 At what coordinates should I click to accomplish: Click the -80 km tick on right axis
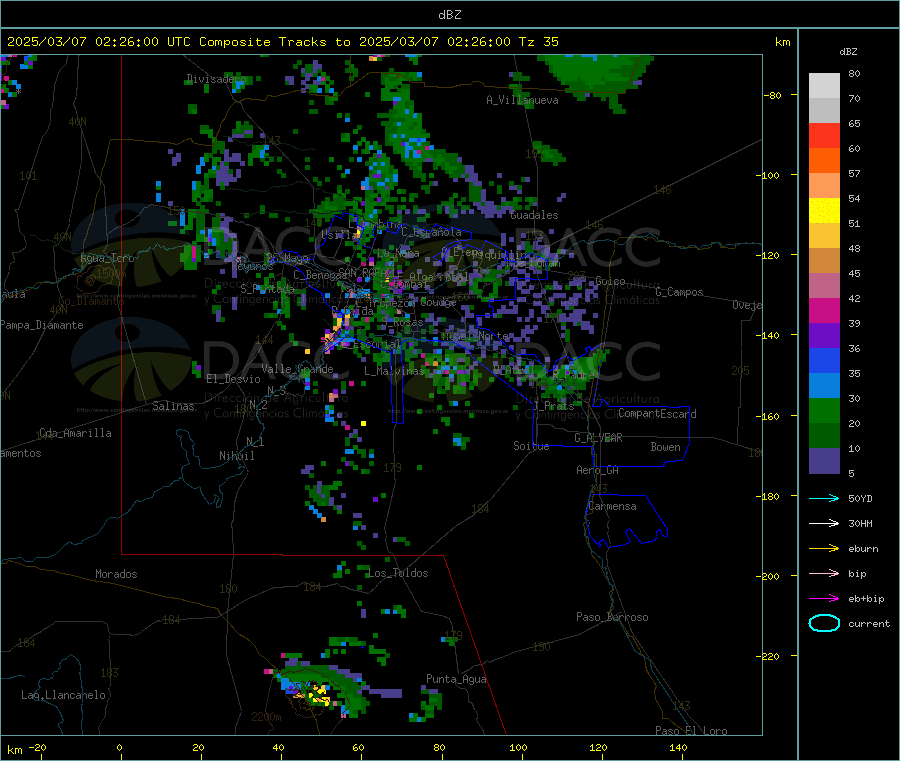772,95
